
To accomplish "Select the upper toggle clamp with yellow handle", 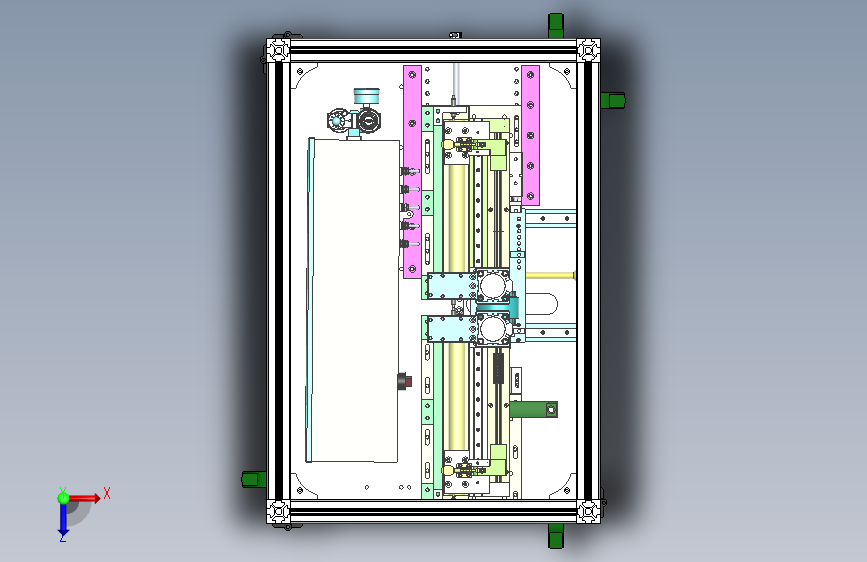I will 464,144.
